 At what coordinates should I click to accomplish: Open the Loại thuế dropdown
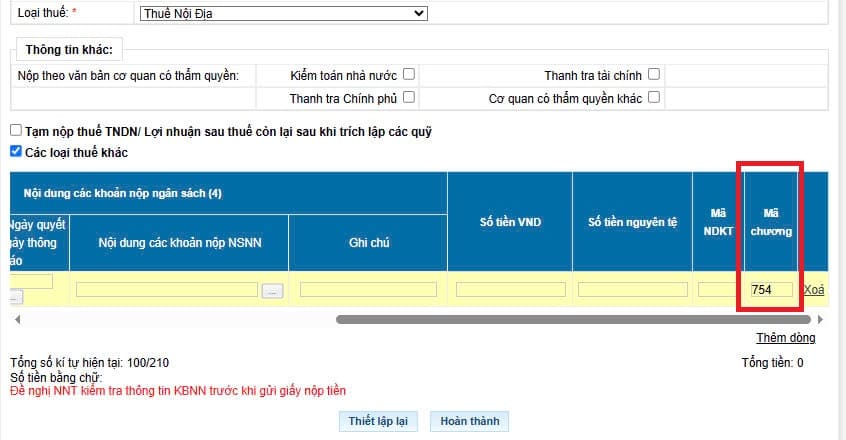[x=280, y=13]
